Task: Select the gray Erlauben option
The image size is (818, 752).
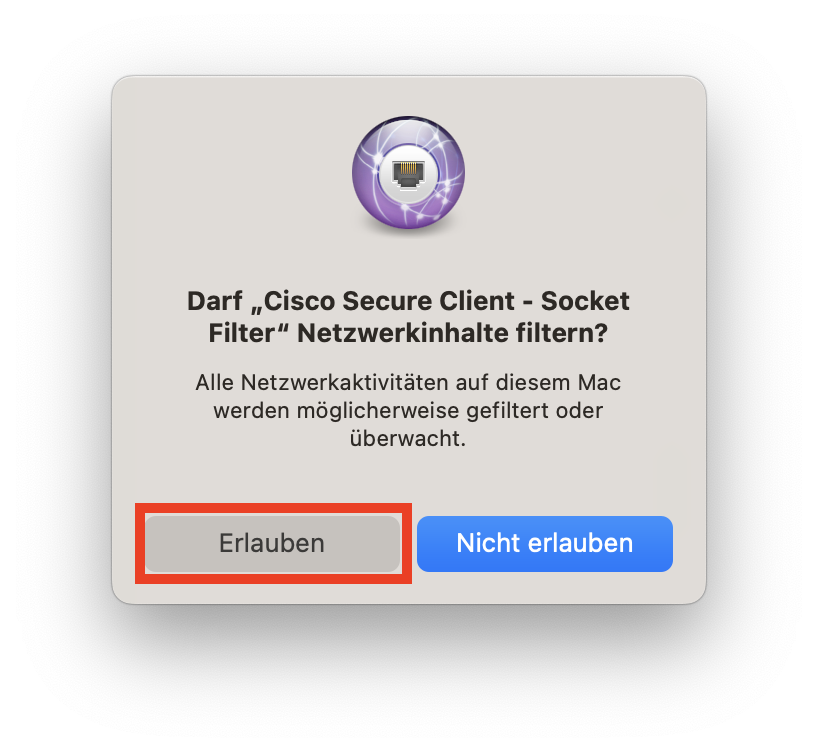Action: tap(272, 543)
